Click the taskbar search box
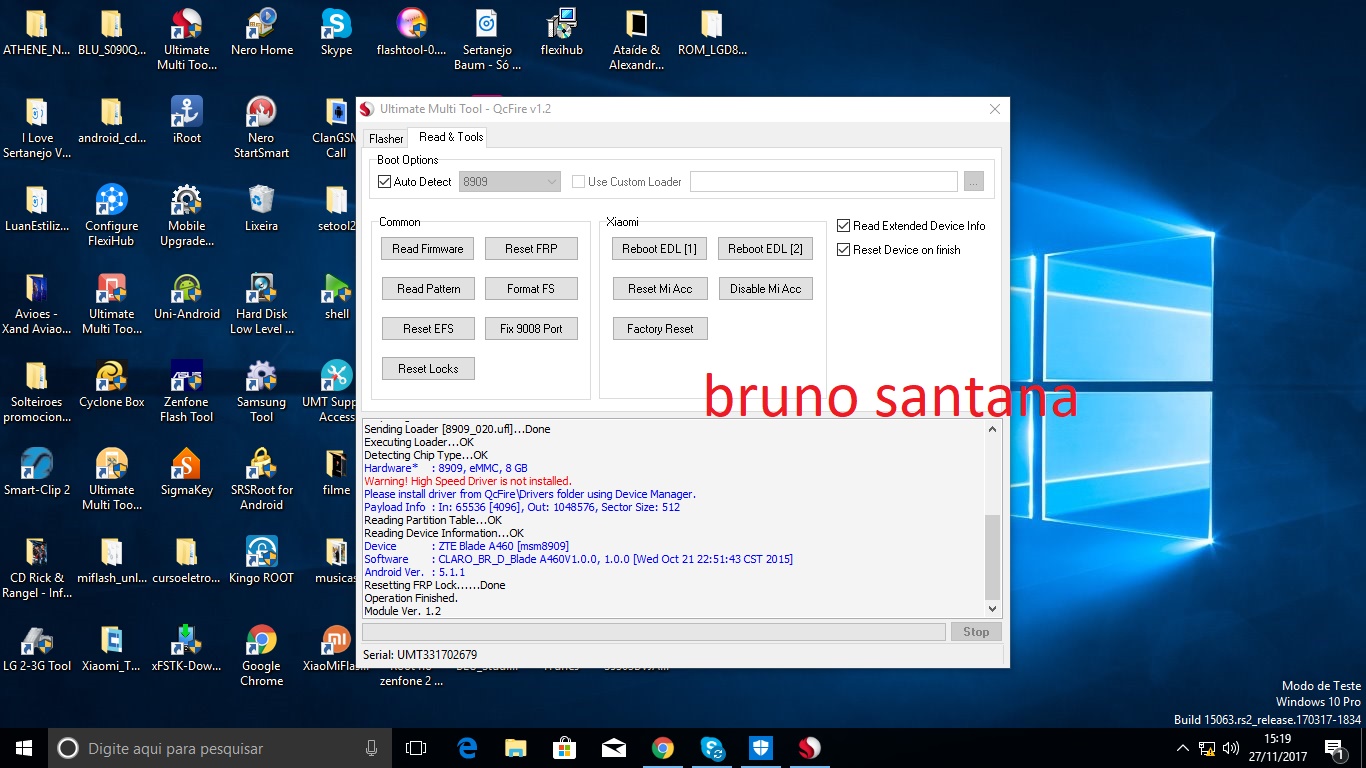 point(222,748)
